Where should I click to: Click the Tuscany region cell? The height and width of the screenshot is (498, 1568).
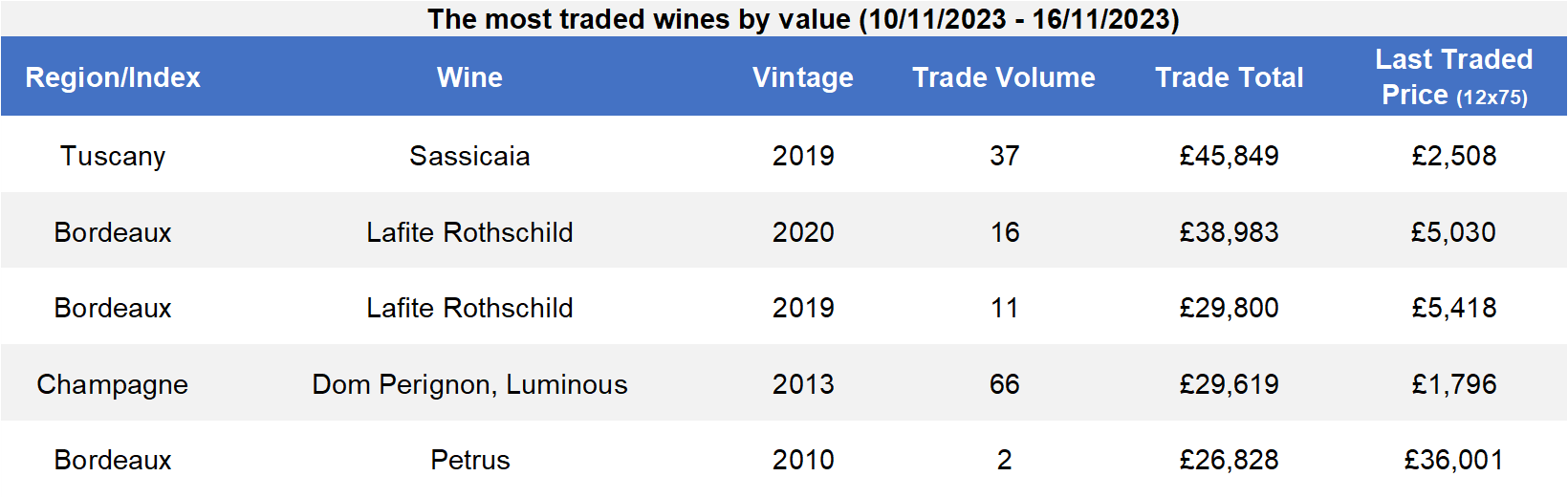point(113,156)
